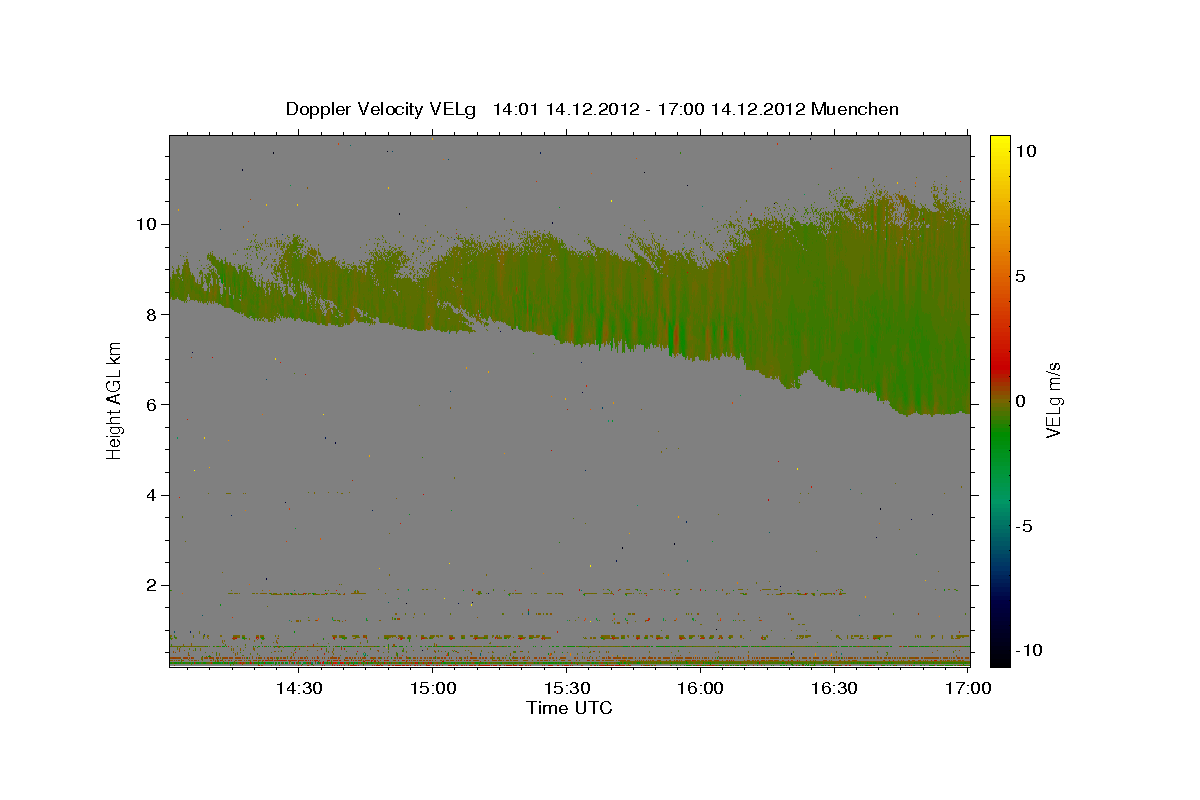Click the 16:00 time tick label
Viewport: 1200px width, 800px height.
(x=701, y=688)
